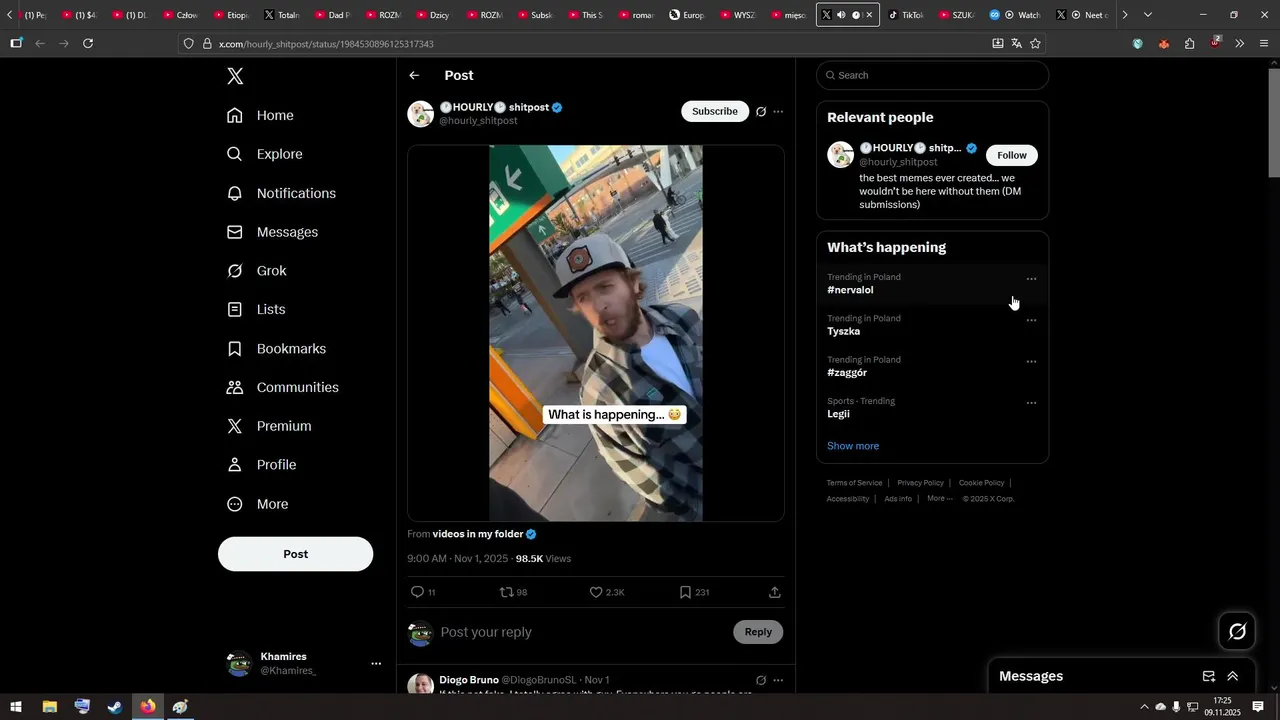The width and height of the screenshot is (1280, 720).
Task: Open the list-all-tabs dropdown
Action: point(1147,15)
